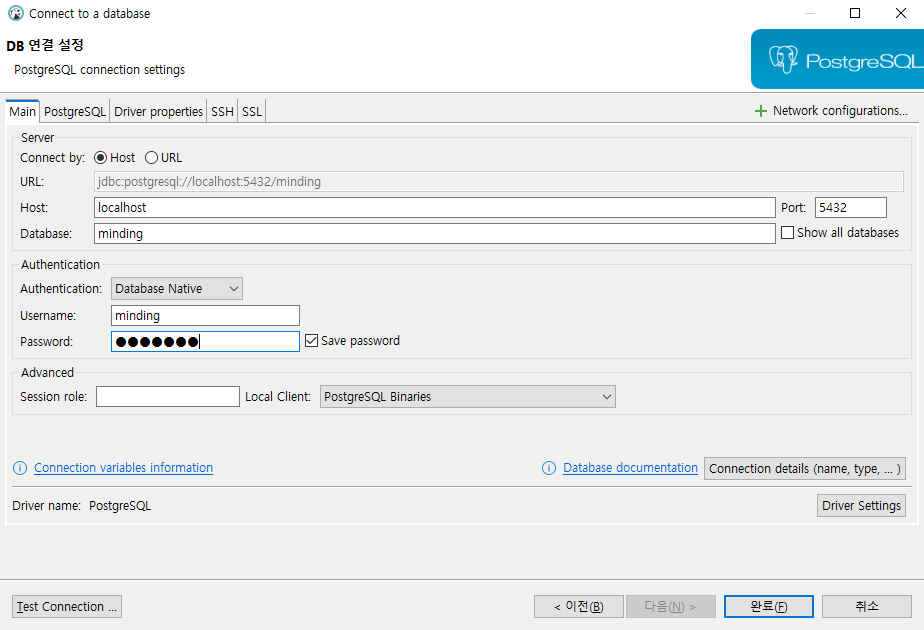The image size is (924, 630).
Task: Click the PostgreSQL elephant logo banner
Action: click(x=837, y=59)
